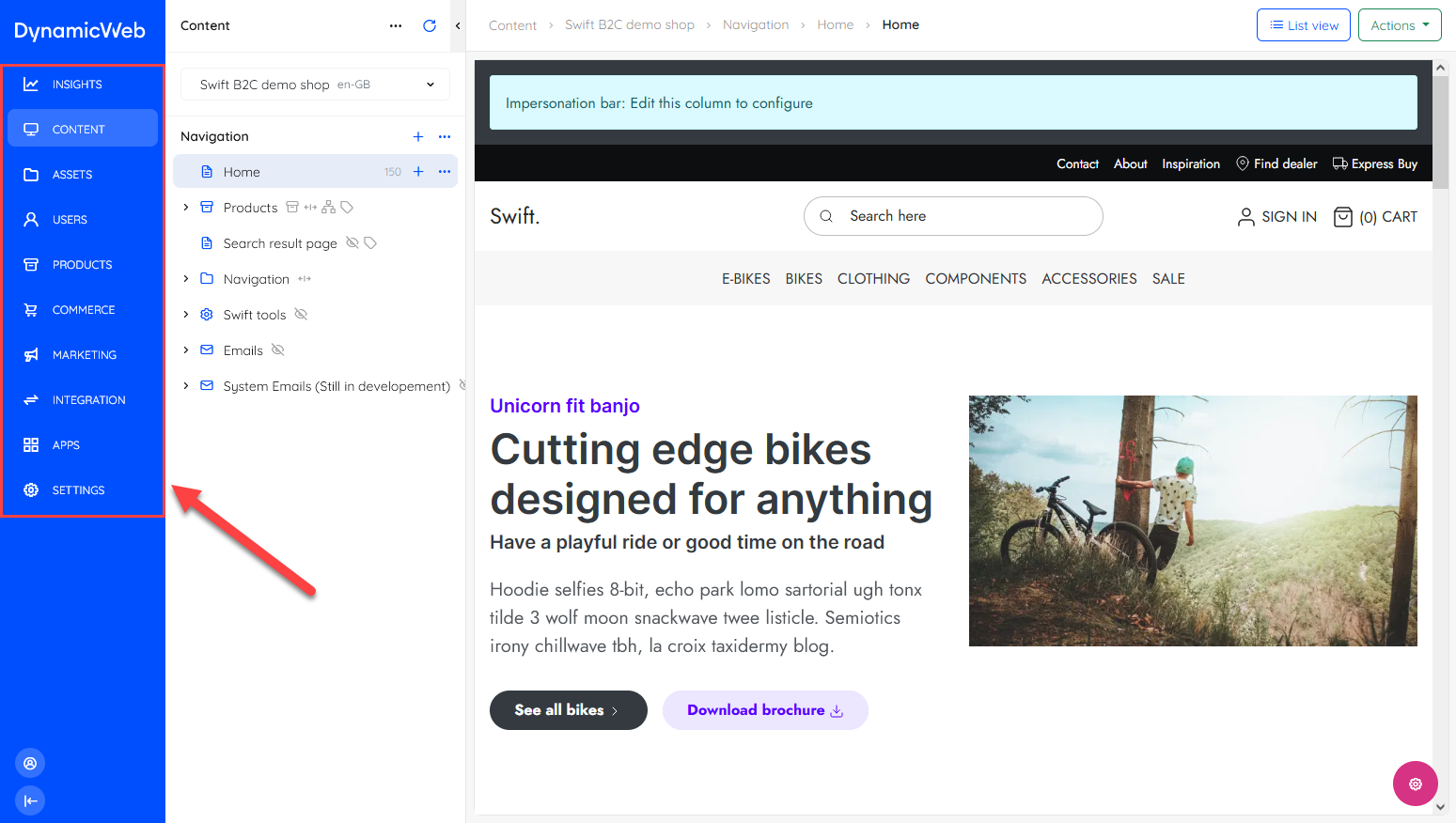The width and height of the screenshot is (1456, 823).
Task: Click the Navigation breadcrumb link
Action: (756, 24)
